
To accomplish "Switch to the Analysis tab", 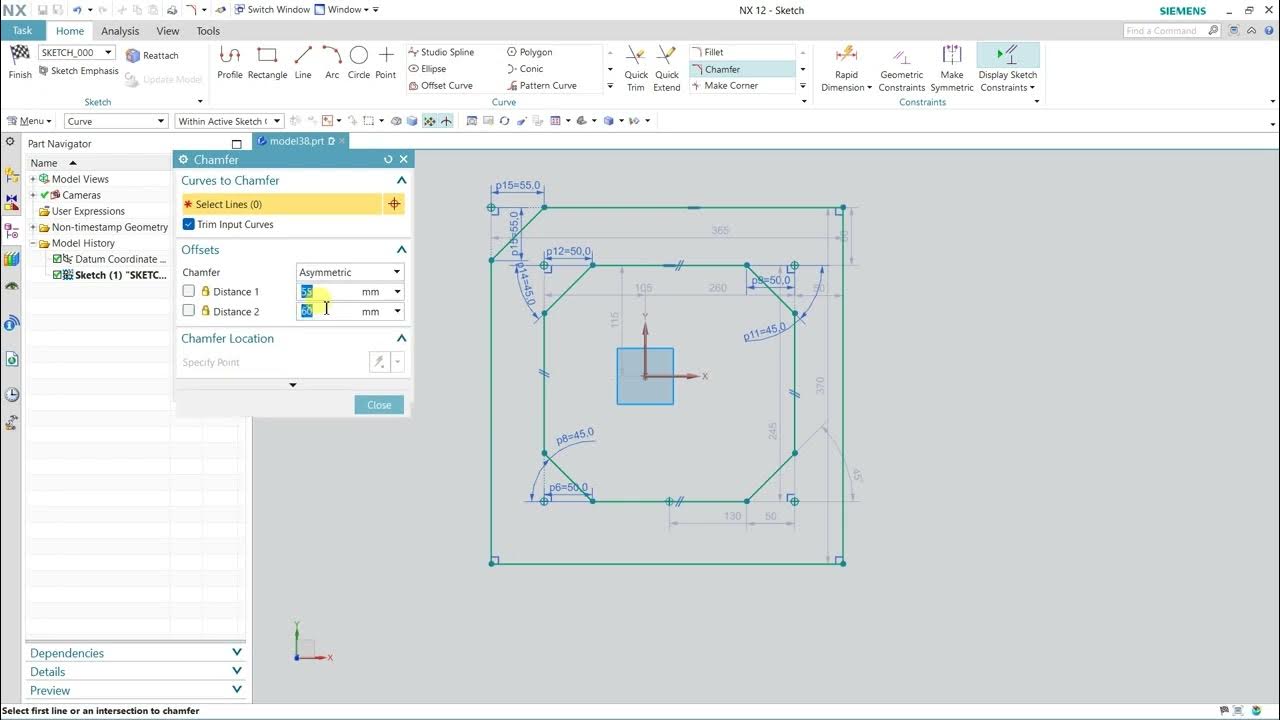I will point(120,31).
